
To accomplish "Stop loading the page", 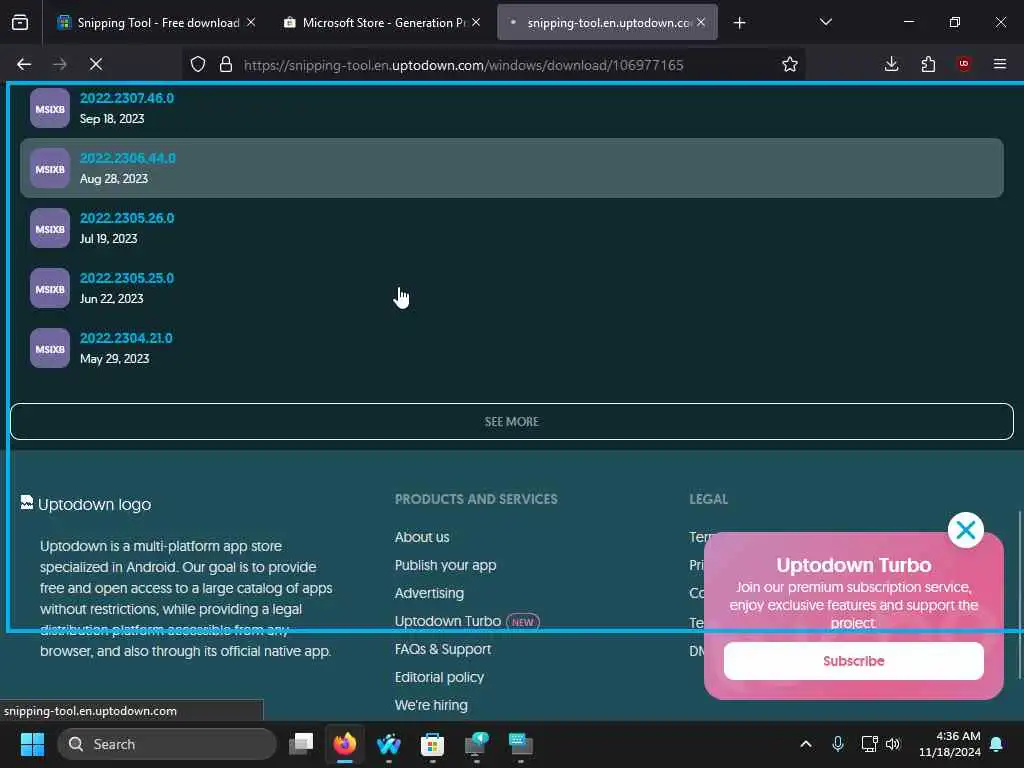I will point(96,64).
